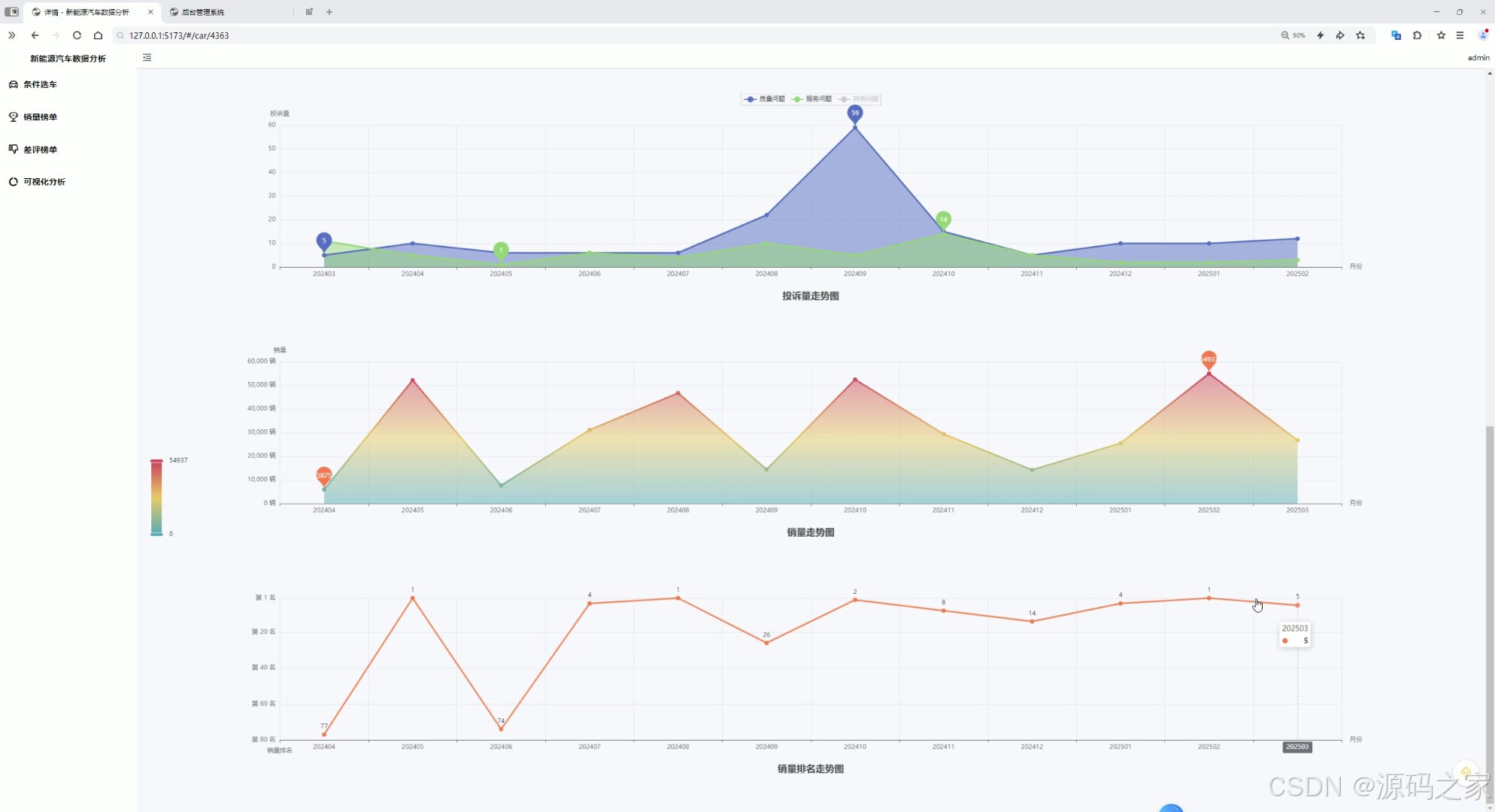The height and width of the screenshot is (812, 1495).
Task: Click the bookmark star icon
Action: (x=1440, y=35)
